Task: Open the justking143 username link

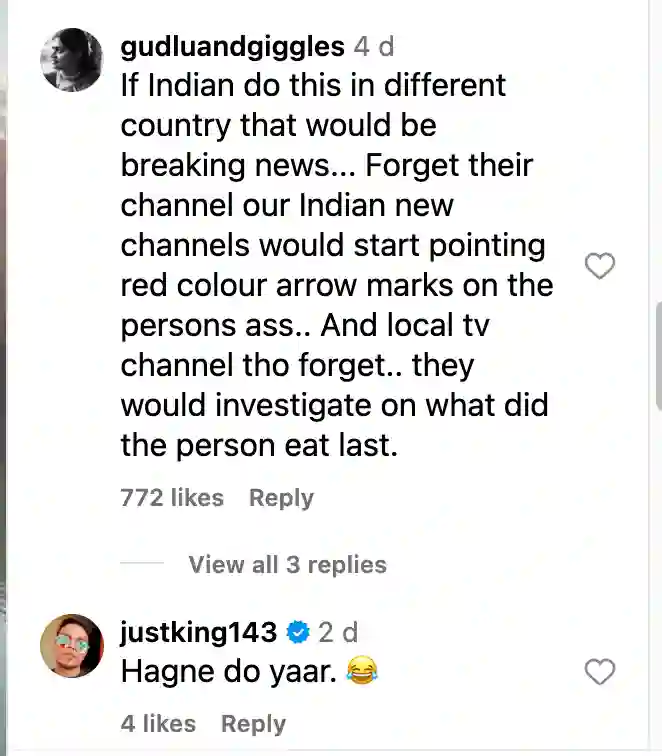Action: point(198,632)
